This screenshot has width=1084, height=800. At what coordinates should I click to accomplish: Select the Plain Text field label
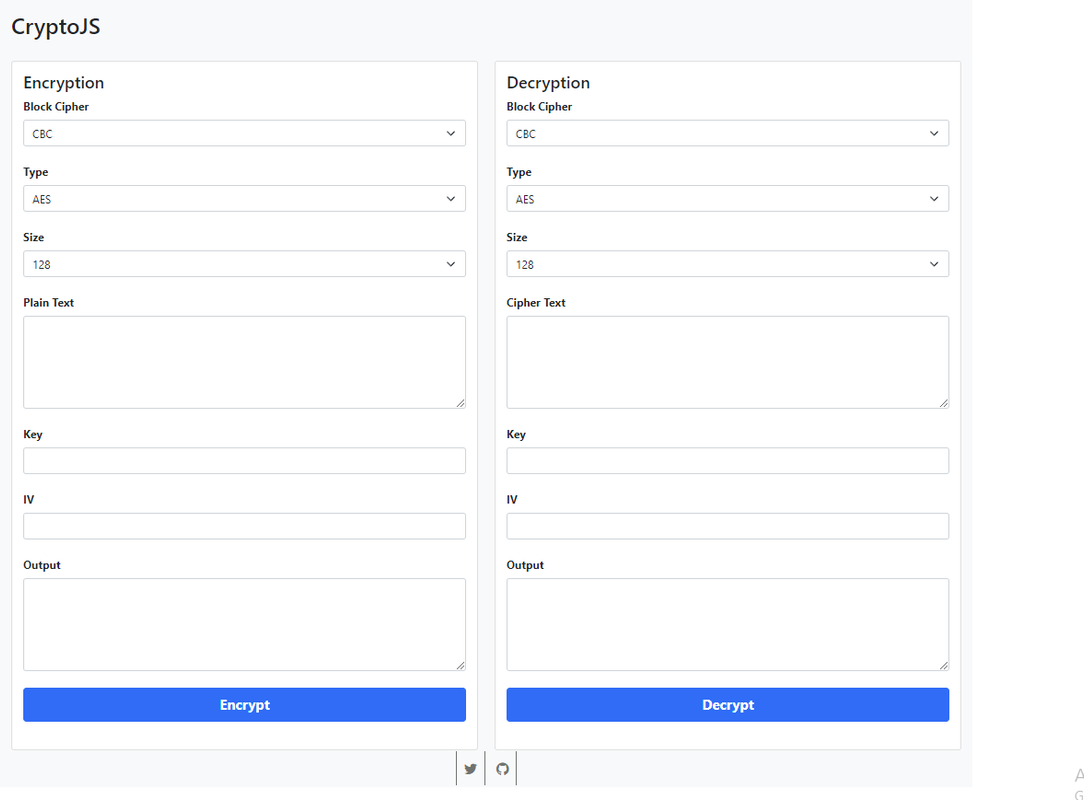pyautogui.click(x=48, y=302)
